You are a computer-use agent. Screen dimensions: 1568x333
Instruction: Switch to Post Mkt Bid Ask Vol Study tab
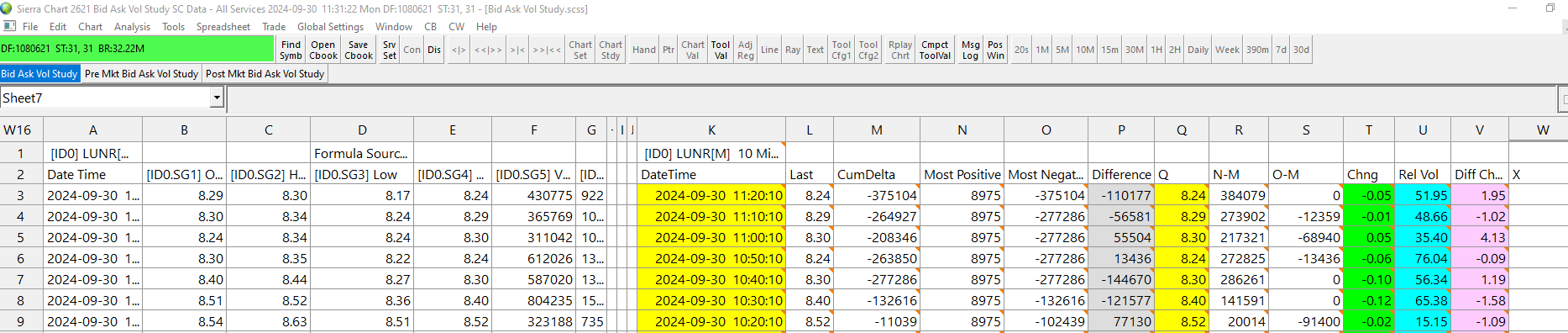pyautogui.click(x=265, y=74)
